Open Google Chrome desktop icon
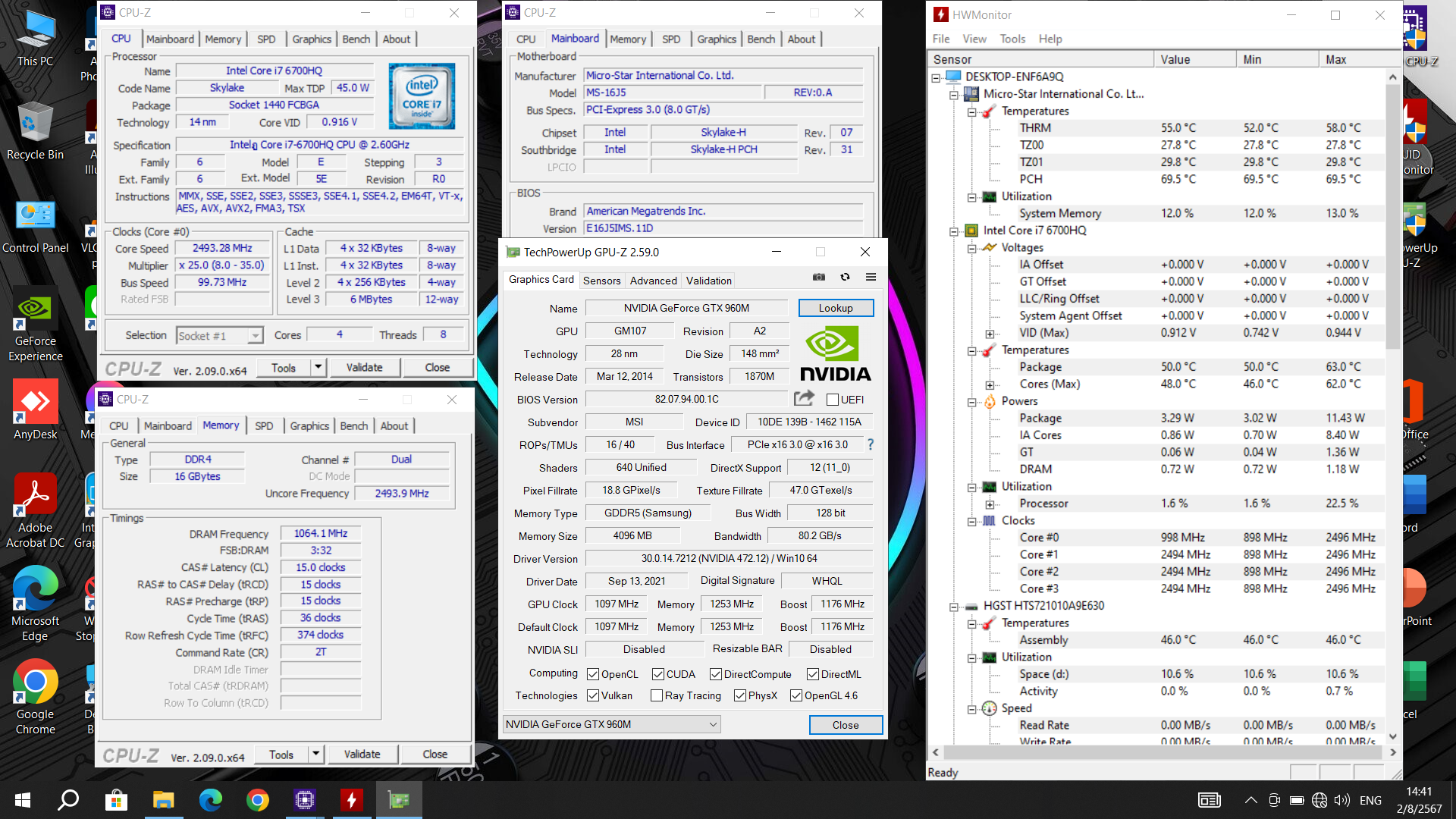The height and width of the screenshot is (819, 1456). [x=35, y=698]
